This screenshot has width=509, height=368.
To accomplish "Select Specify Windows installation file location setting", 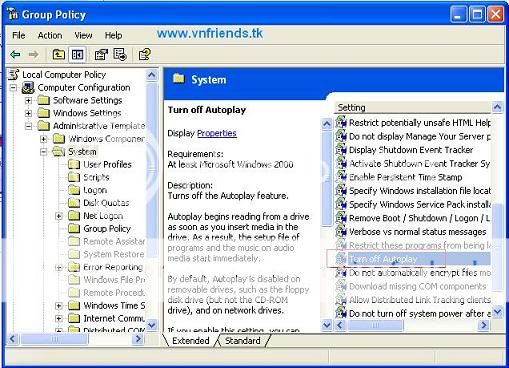I will pos(413,191).
